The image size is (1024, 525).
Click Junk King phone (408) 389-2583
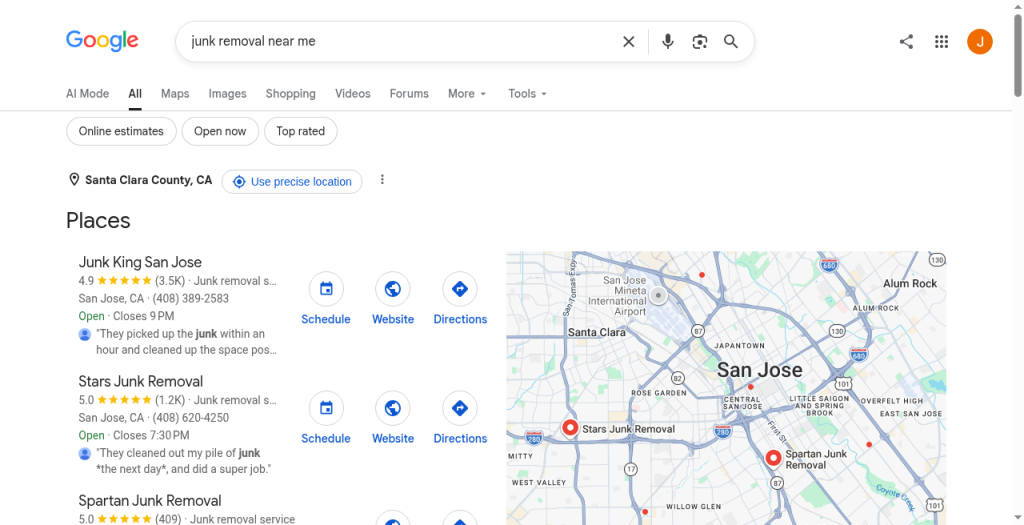tap(191, 298)
